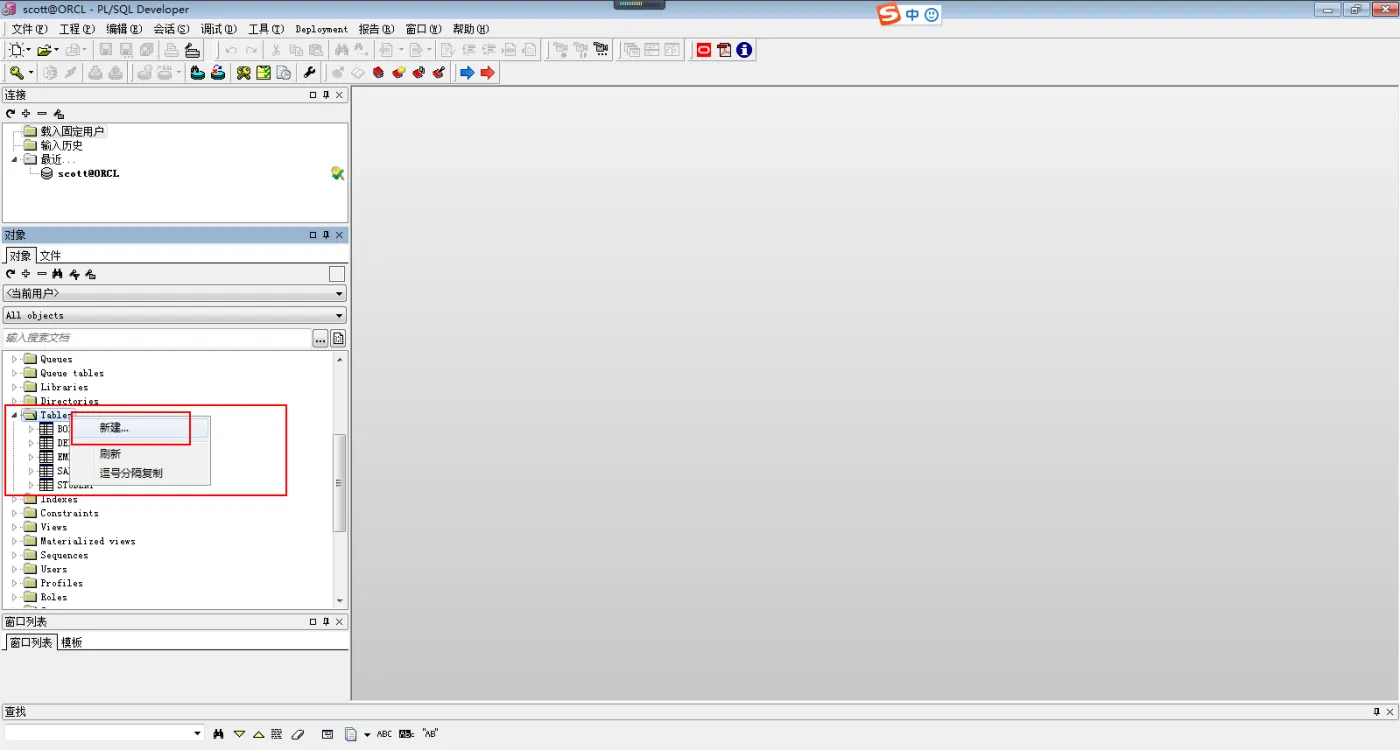This screenshot has height=750, width=1400.
Task: Toggle the "AB" exact-match search option
Action: [x=430, y=734]
